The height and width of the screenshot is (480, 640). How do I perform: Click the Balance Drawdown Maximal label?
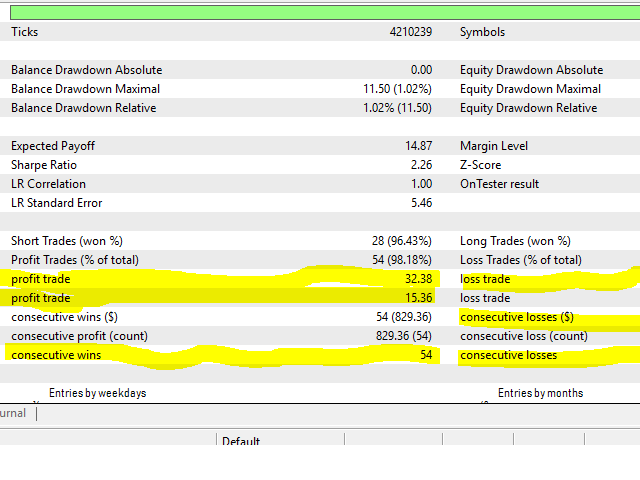85,89
